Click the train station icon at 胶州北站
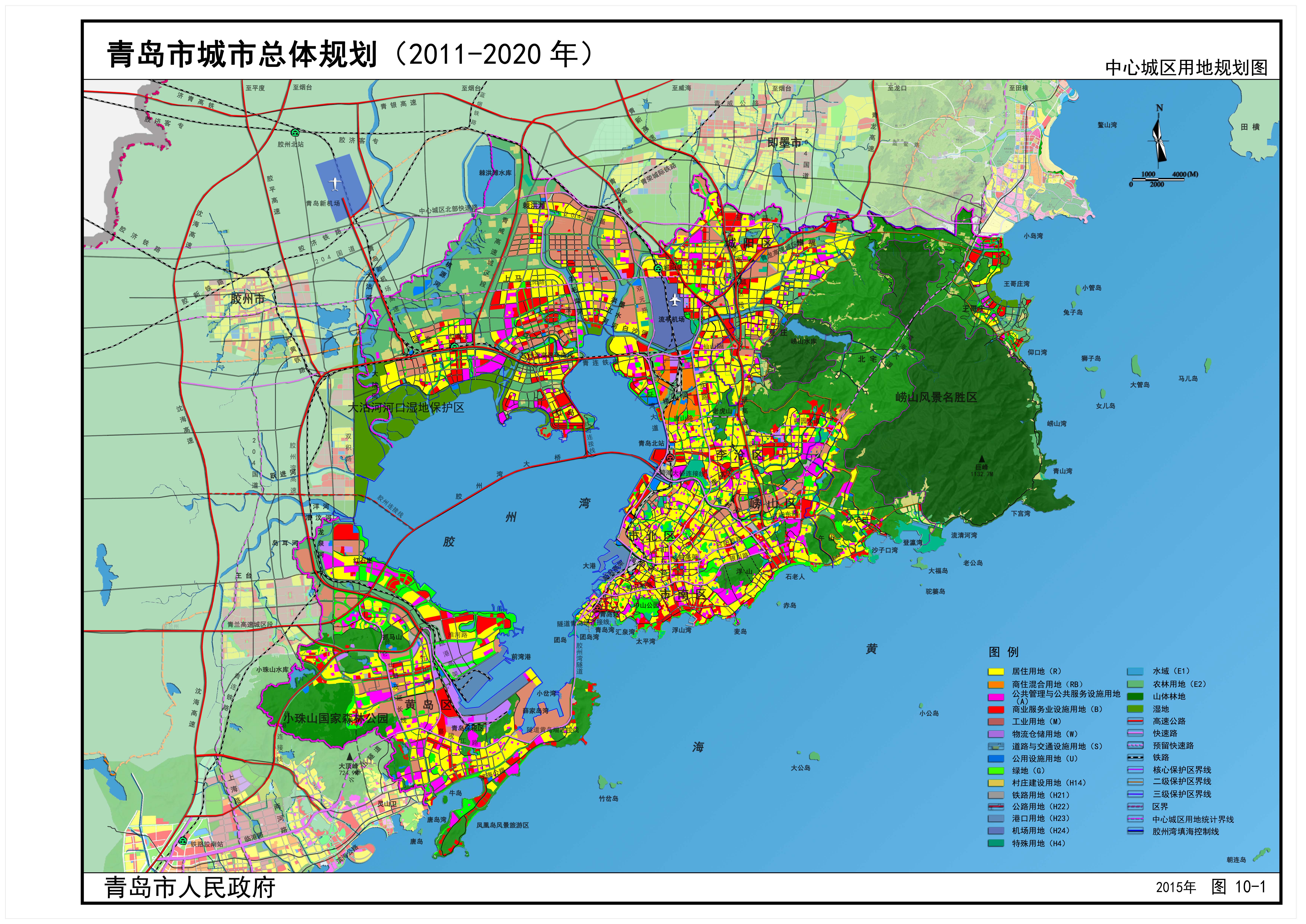The width and height of the screenshot is (1306, 924). click(x=295, y=133)
